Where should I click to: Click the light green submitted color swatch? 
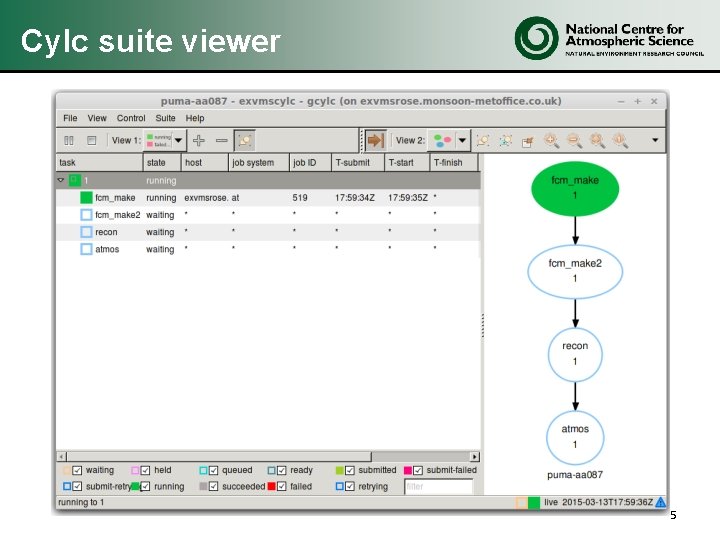[x=339, y=470]
